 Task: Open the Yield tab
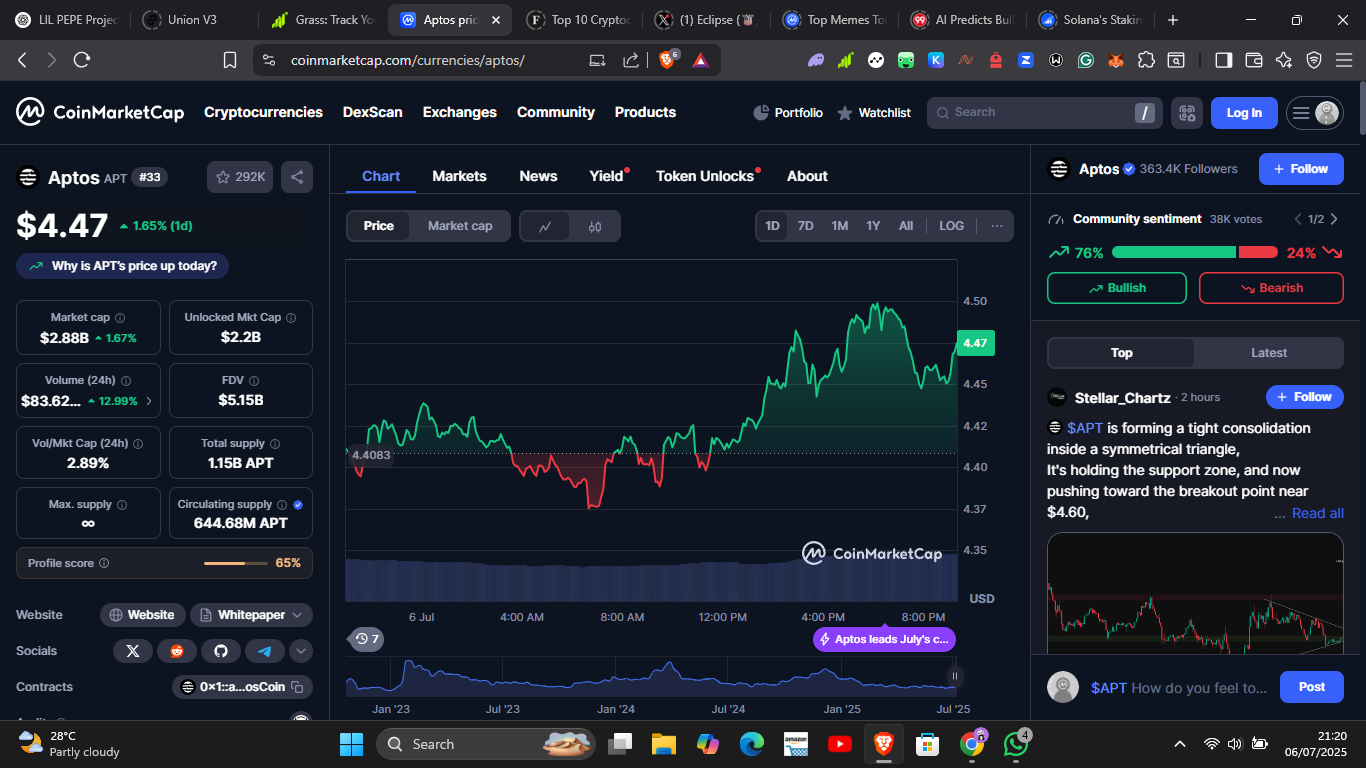point(607,176)
